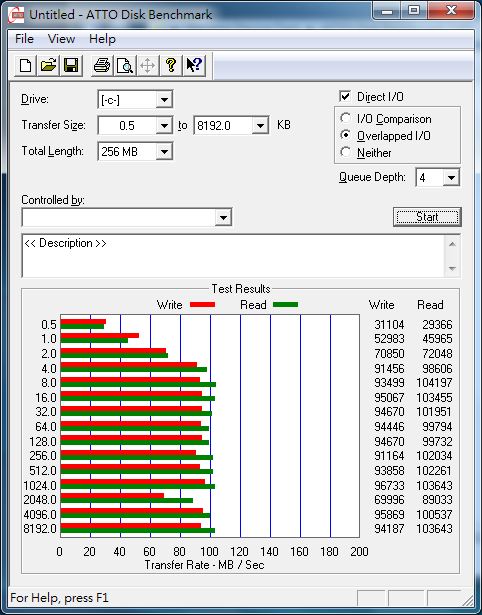Viewport: 482px width, 615px height.
Task: Click the Write value 91456
Action: 389,368
